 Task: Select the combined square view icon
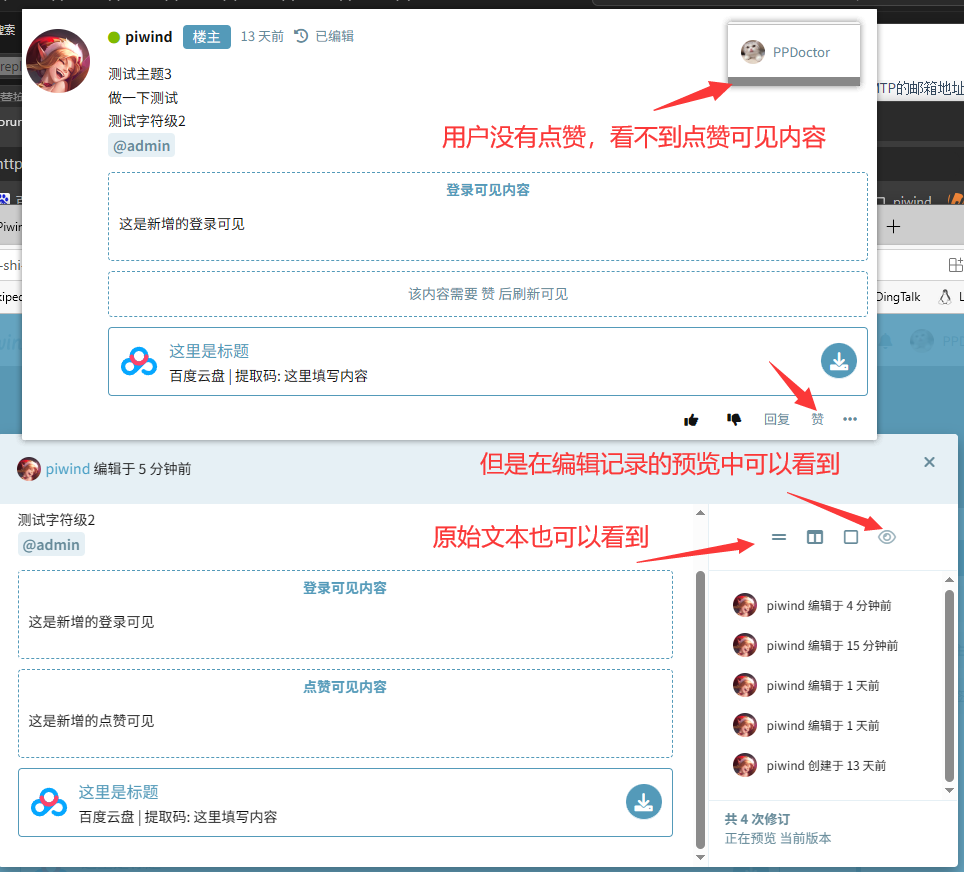851,537
